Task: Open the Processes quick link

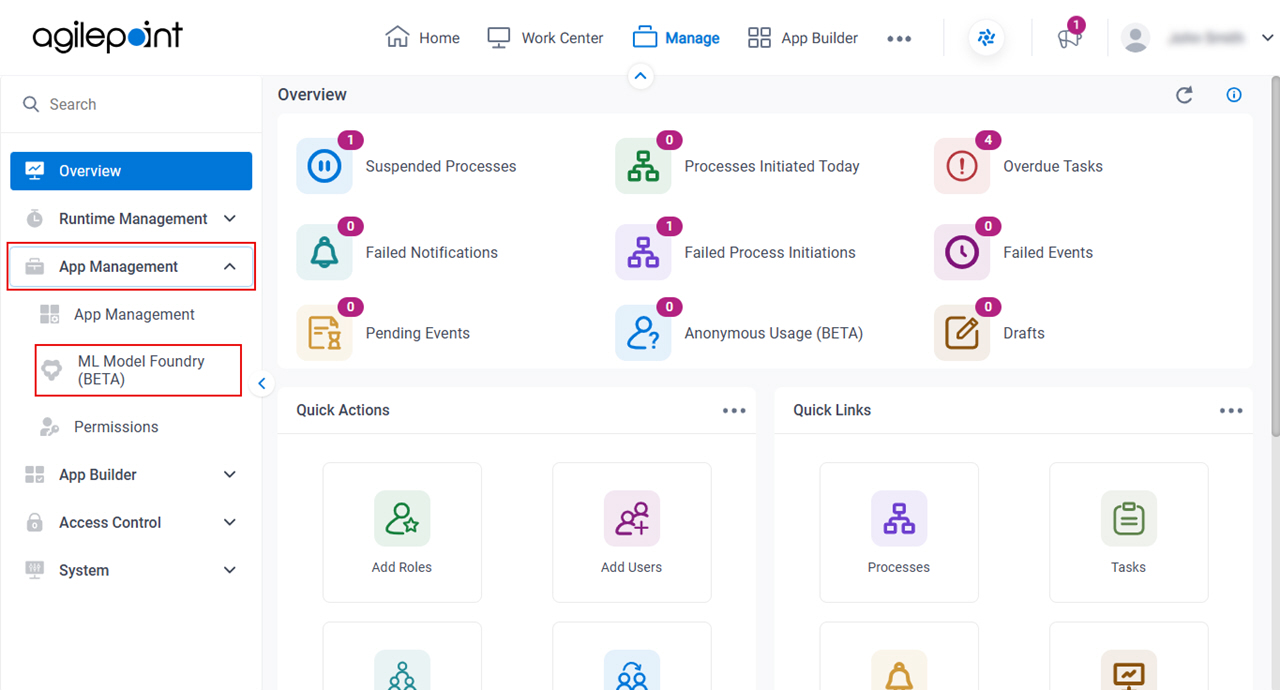Action: [899, 532]
